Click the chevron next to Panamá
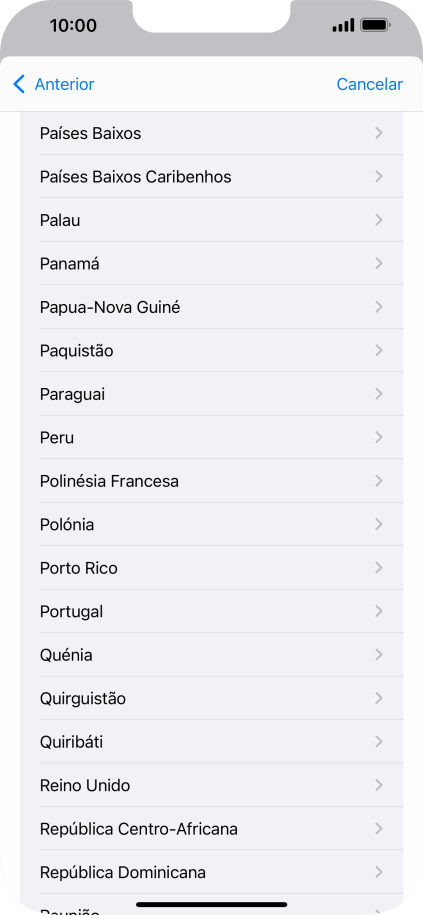The width and height of the screenshot is (423, 915). pos(379,263)
